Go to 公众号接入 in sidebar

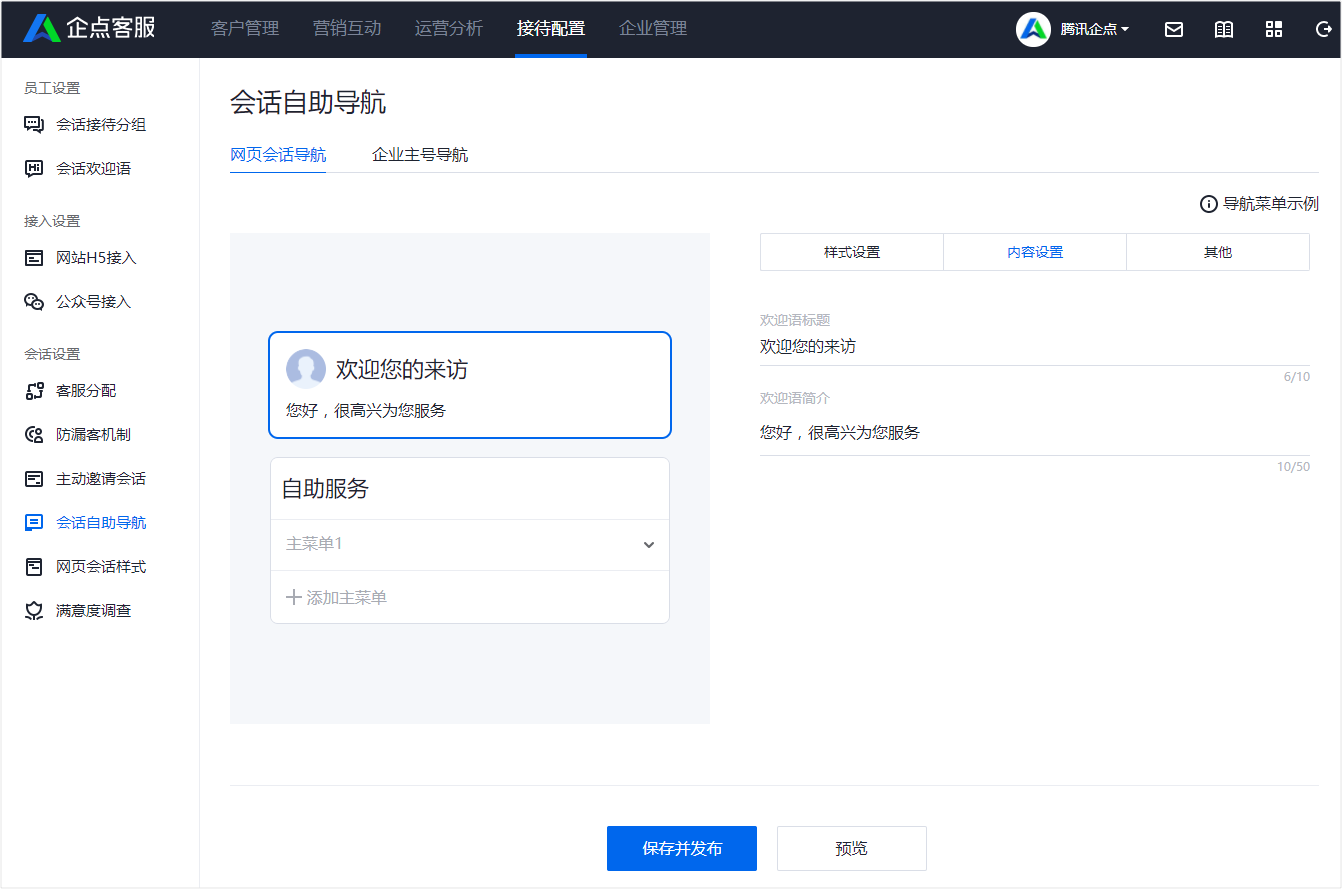click(x=94, y=302)
